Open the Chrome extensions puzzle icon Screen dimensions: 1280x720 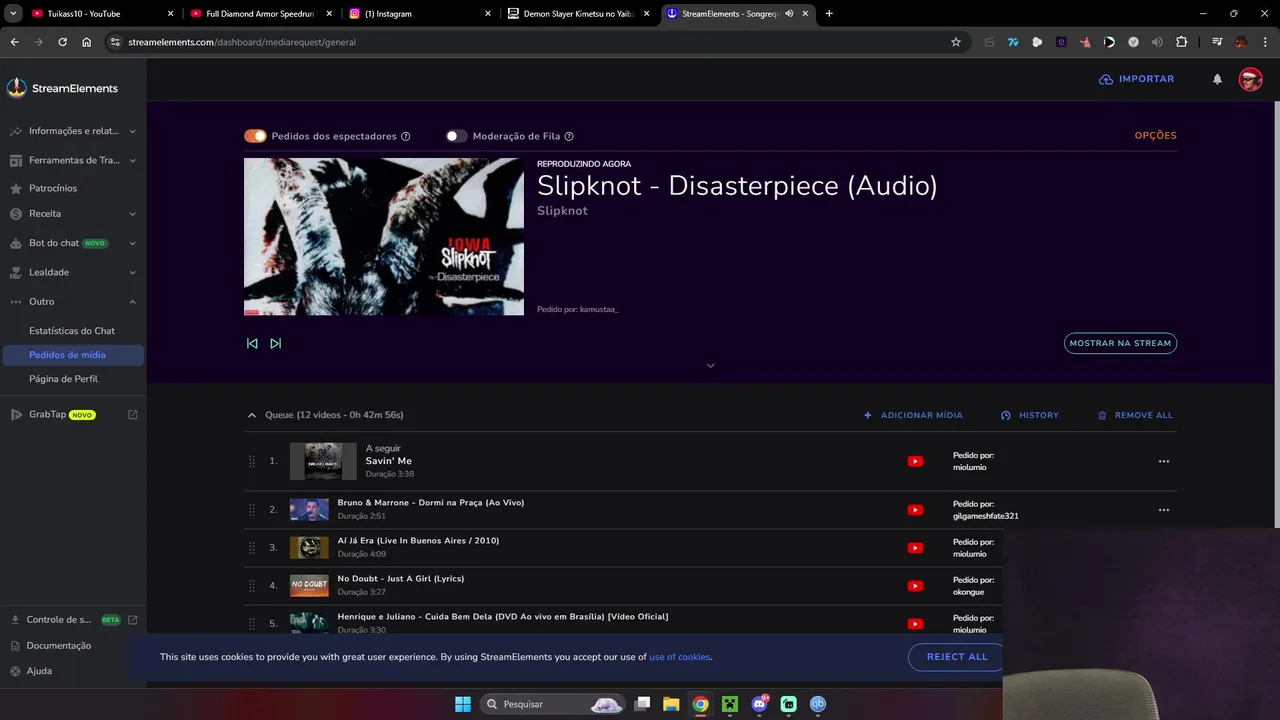click(x=1181, y=42)
